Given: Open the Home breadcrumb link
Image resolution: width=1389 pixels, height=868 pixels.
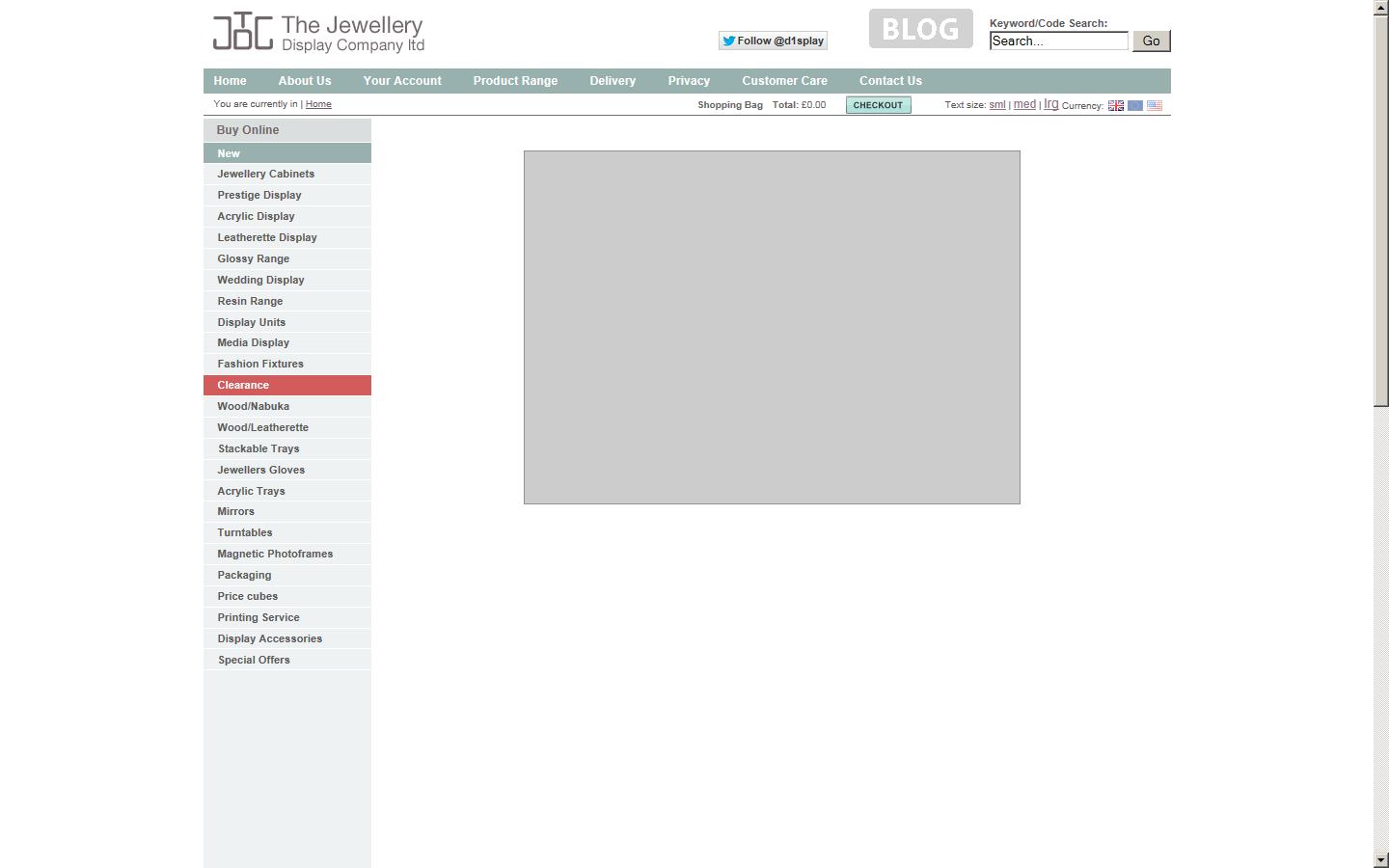Looking at the screenshot, I should click(x=318, y=103).
